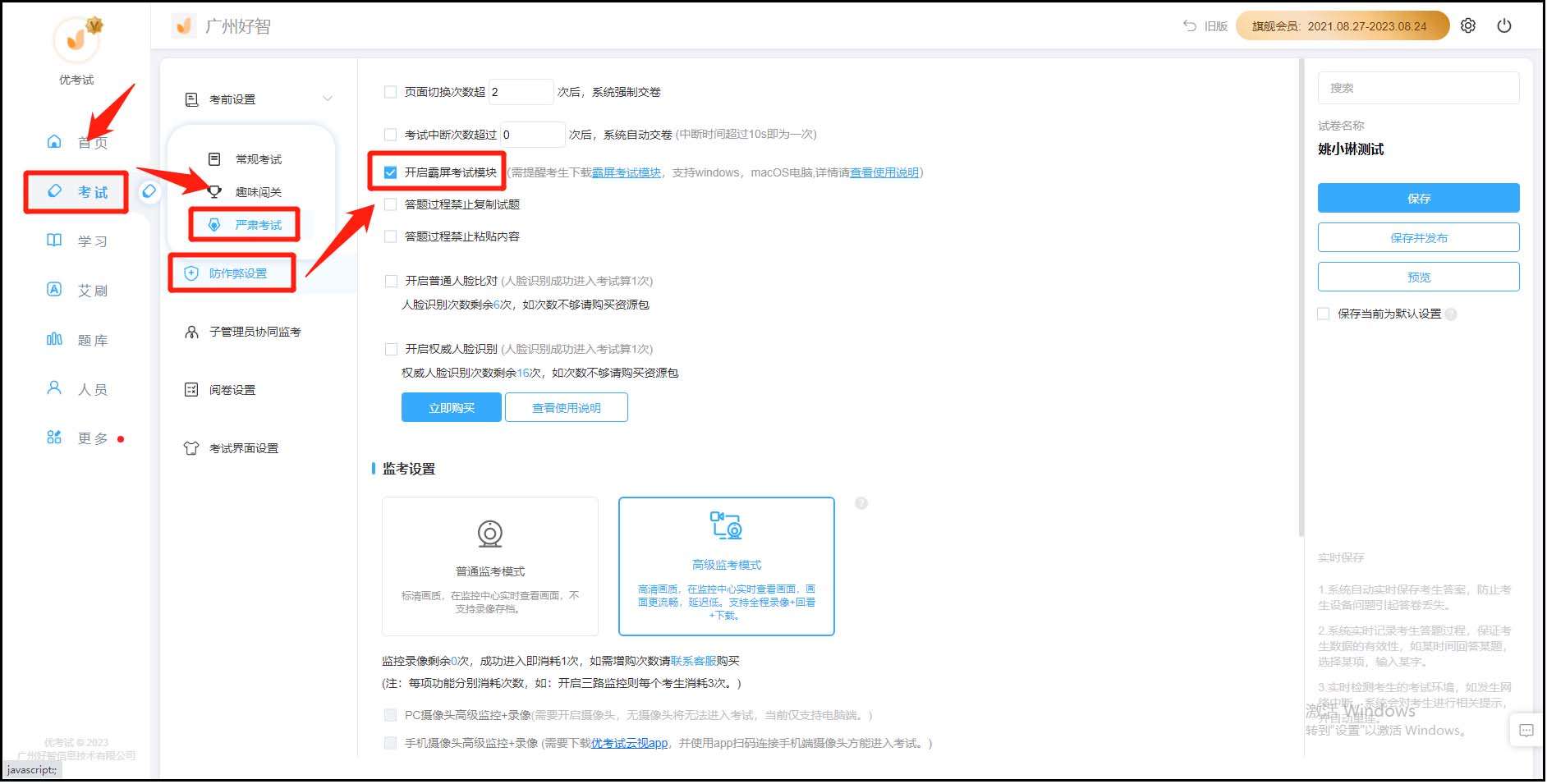
Task: Open the 首页 home icon in the sidebar
Action: coord(54,141)
